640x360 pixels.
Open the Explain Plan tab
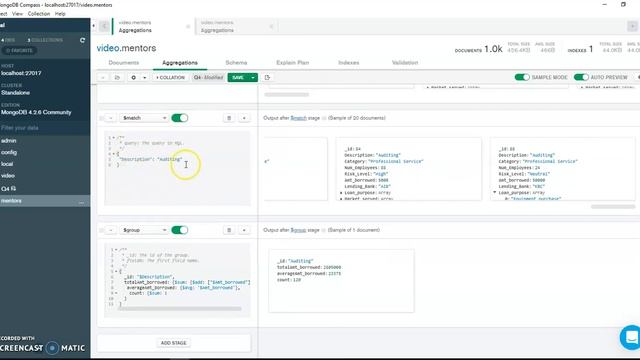click(x=293, y=62)
